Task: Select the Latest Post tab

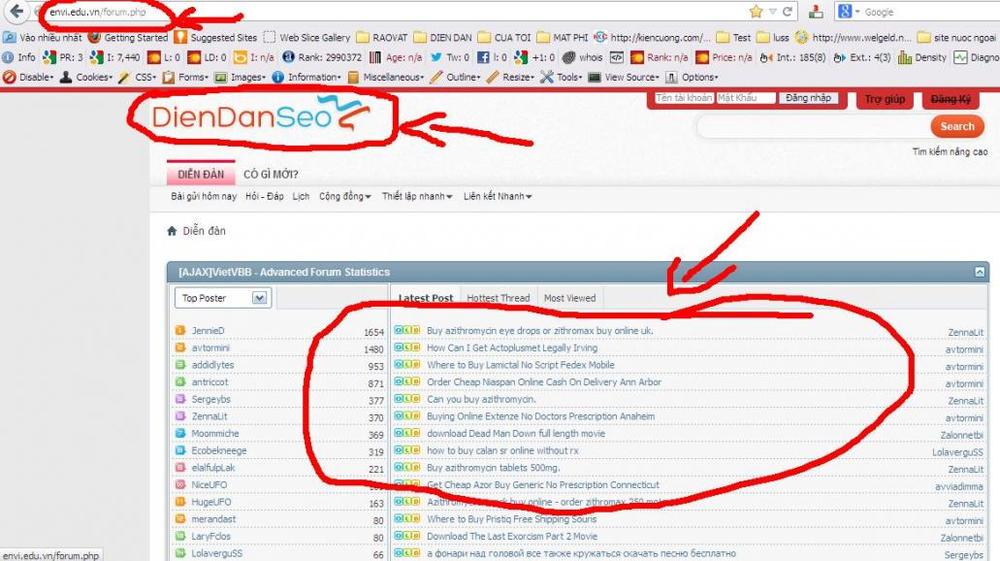Action: pos(425,298)
